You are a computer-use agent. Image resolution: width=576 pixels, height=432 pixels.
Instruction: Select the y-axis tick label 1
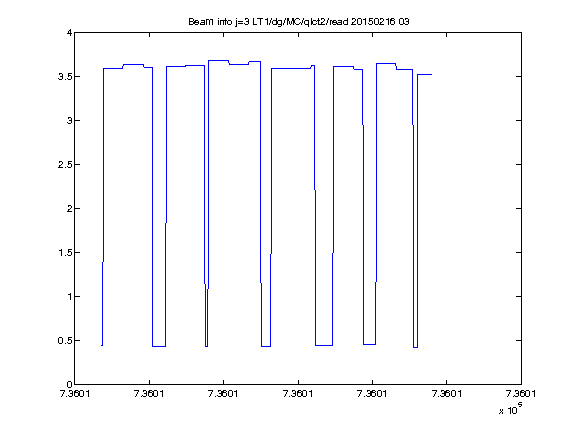pos(70,296)
